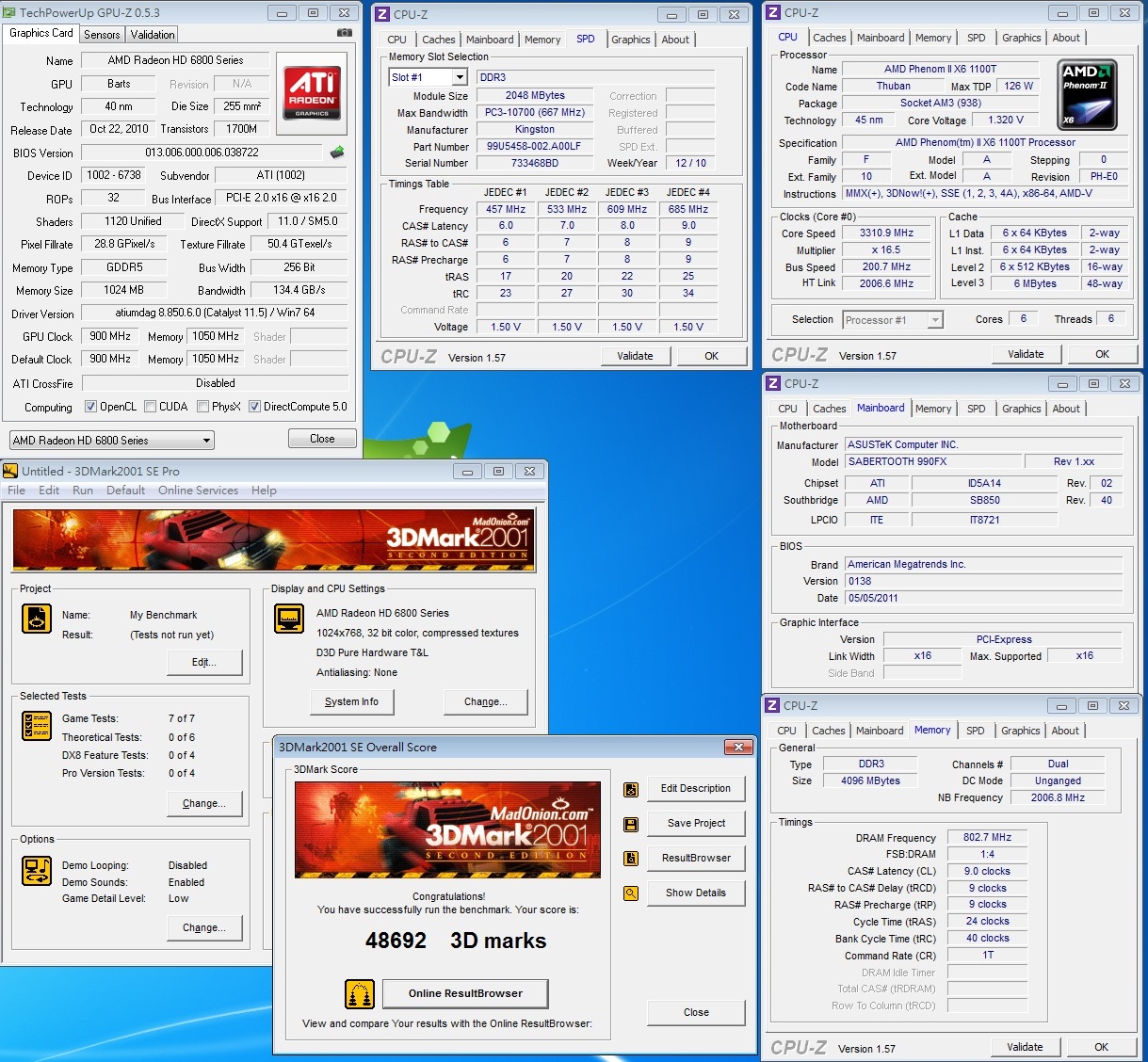This screenshot has height=1062, width=1148.
Task: Click the save BIOS icon beside BIOS Version
Action: pyautogui.click(x=337, y=153)
